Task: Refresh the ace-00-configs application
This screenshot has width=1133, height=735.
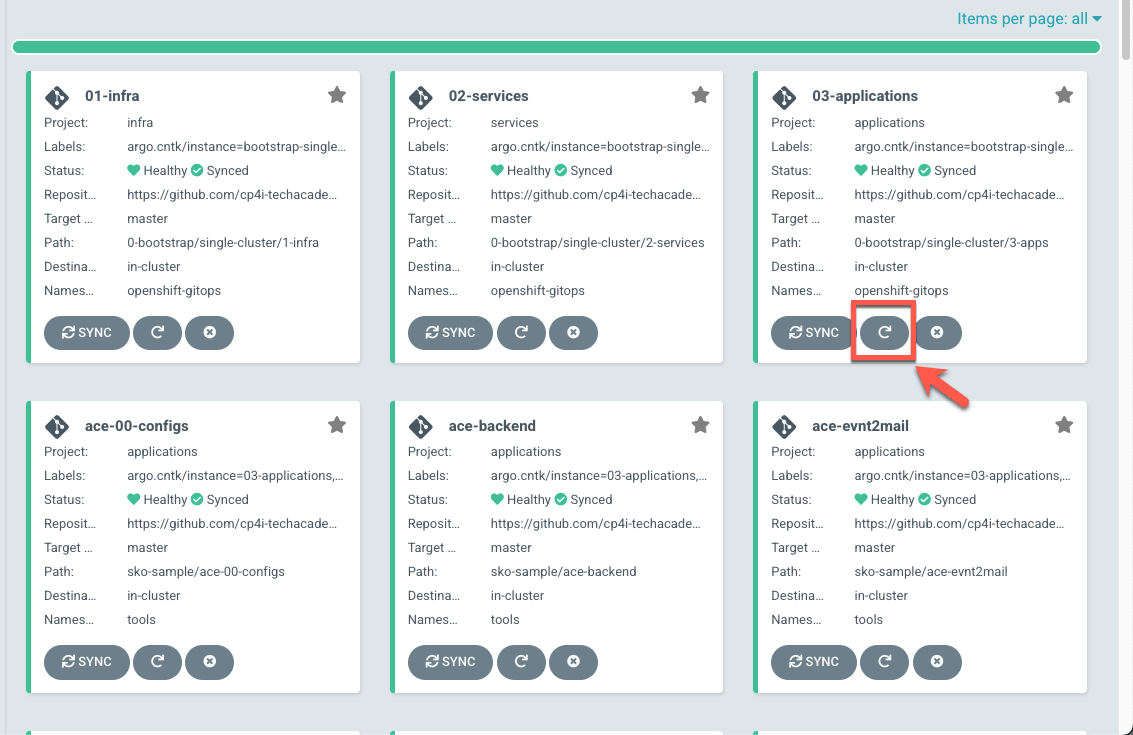Action: click(x=157, y=661)
